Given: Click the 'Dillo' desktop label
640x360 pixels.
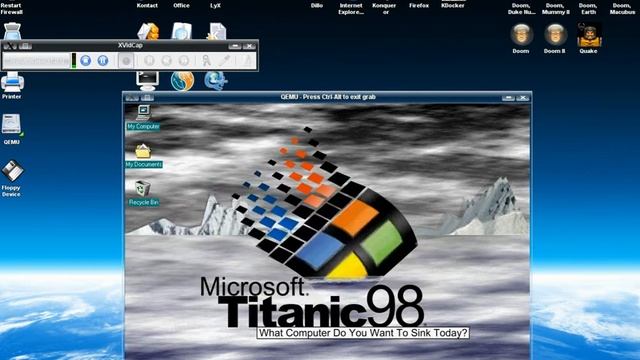Looking at the screenshot, I should point(317,6).
